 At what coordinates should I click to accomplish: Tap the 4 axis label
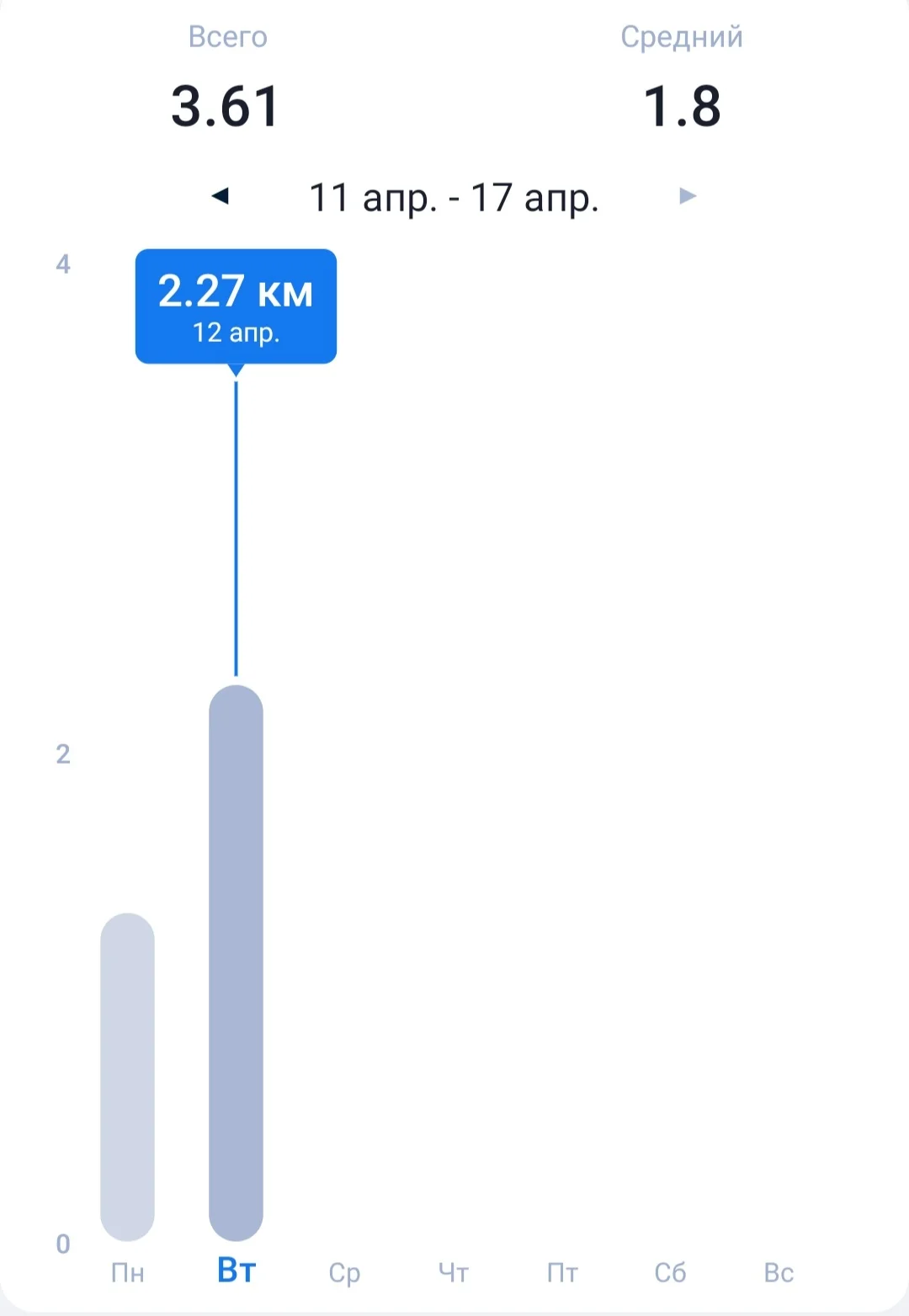click(63, 264)
